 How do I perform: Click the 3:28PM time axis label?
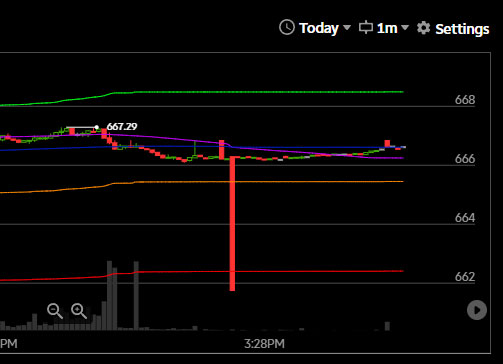point(264,344)
